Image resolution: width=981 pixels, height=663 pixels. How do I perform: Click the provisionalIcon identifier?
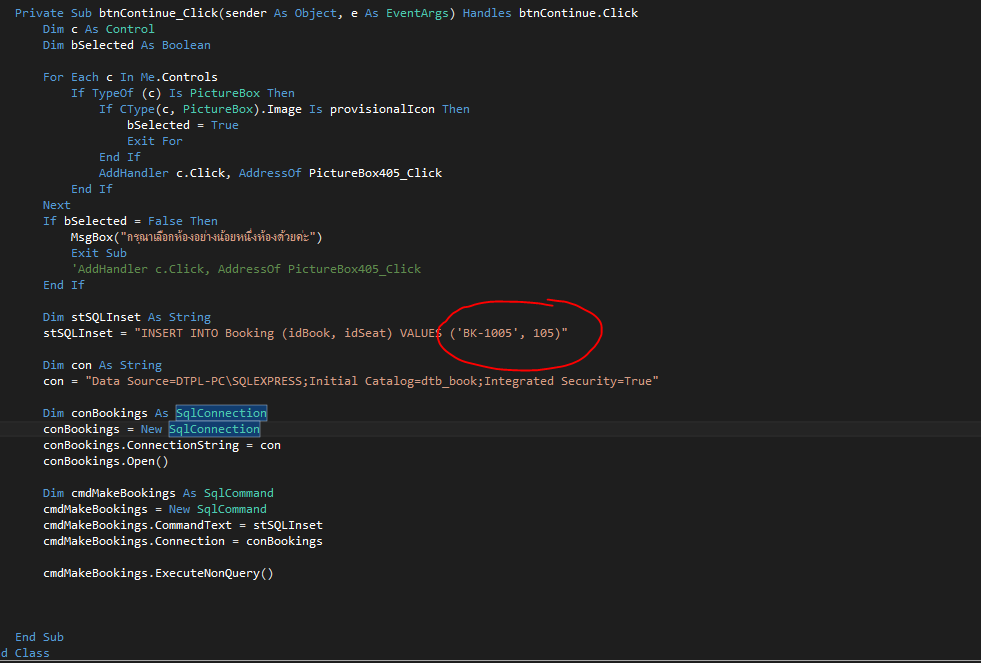(382, 109)
